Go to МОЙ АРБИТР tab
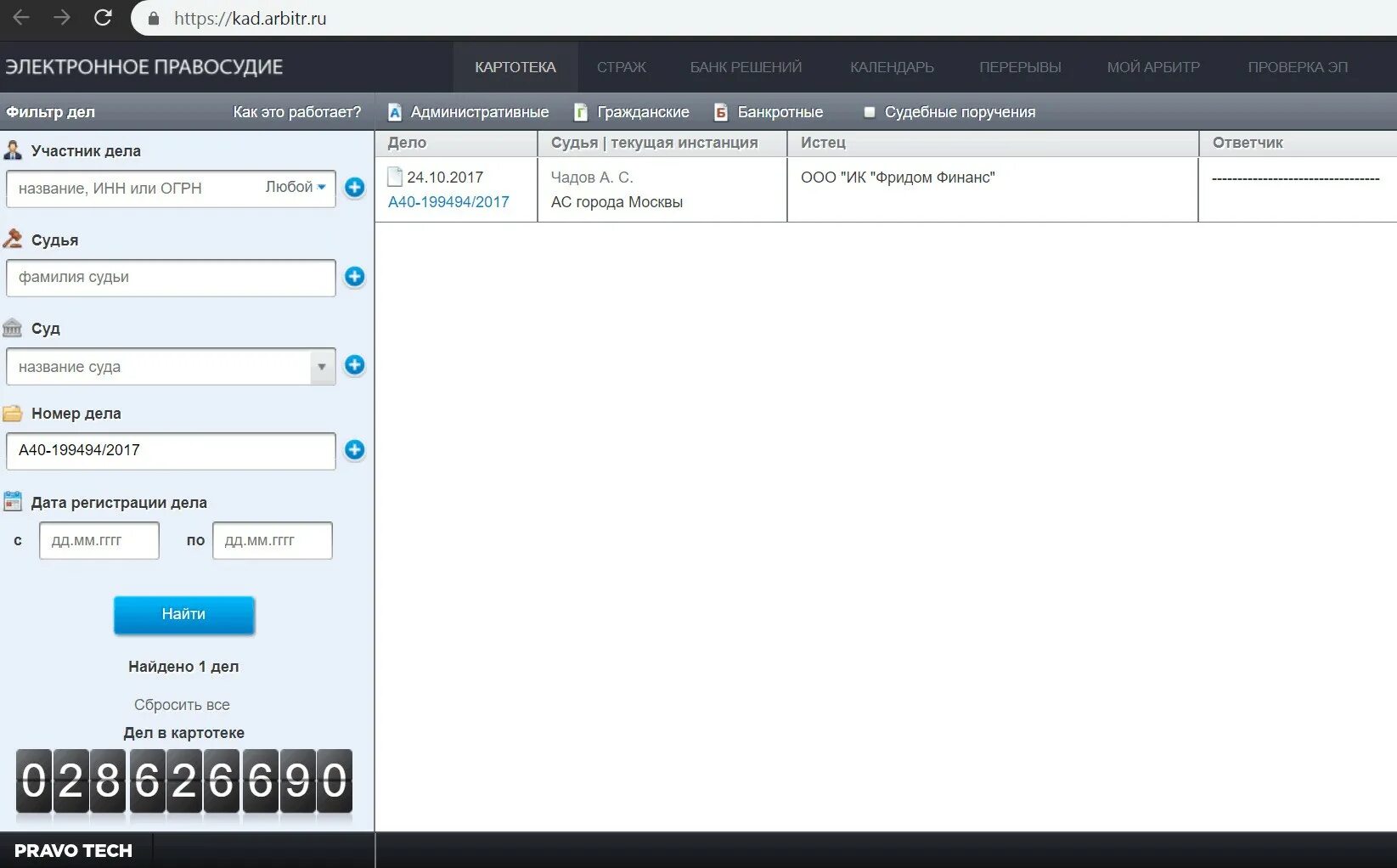The width and height of the screenshot is (1397, 868). coord(1153,67)
